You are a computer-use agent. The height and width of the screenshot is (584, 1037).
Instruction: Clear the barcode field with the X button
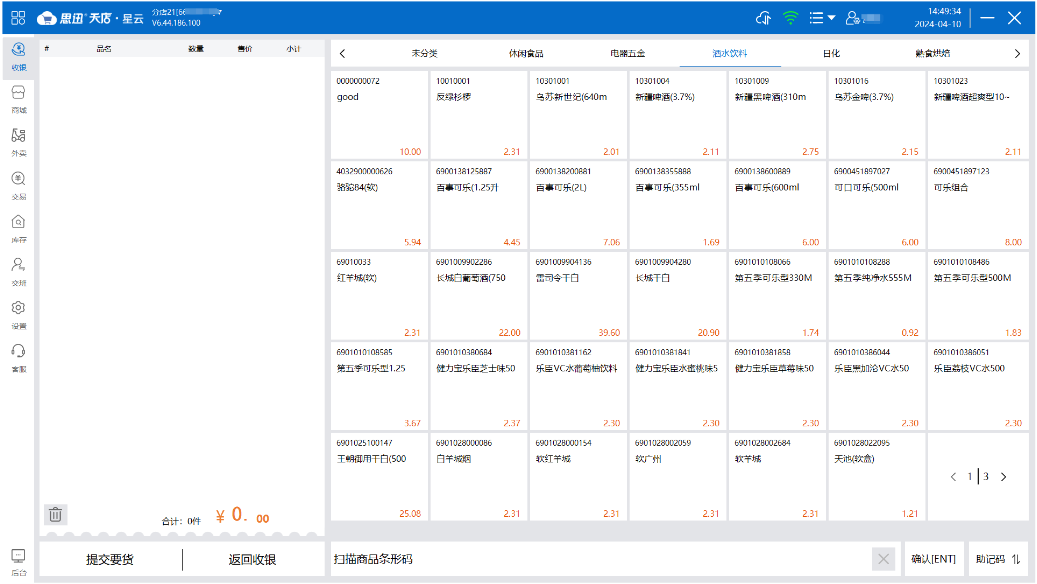[883, 560]
